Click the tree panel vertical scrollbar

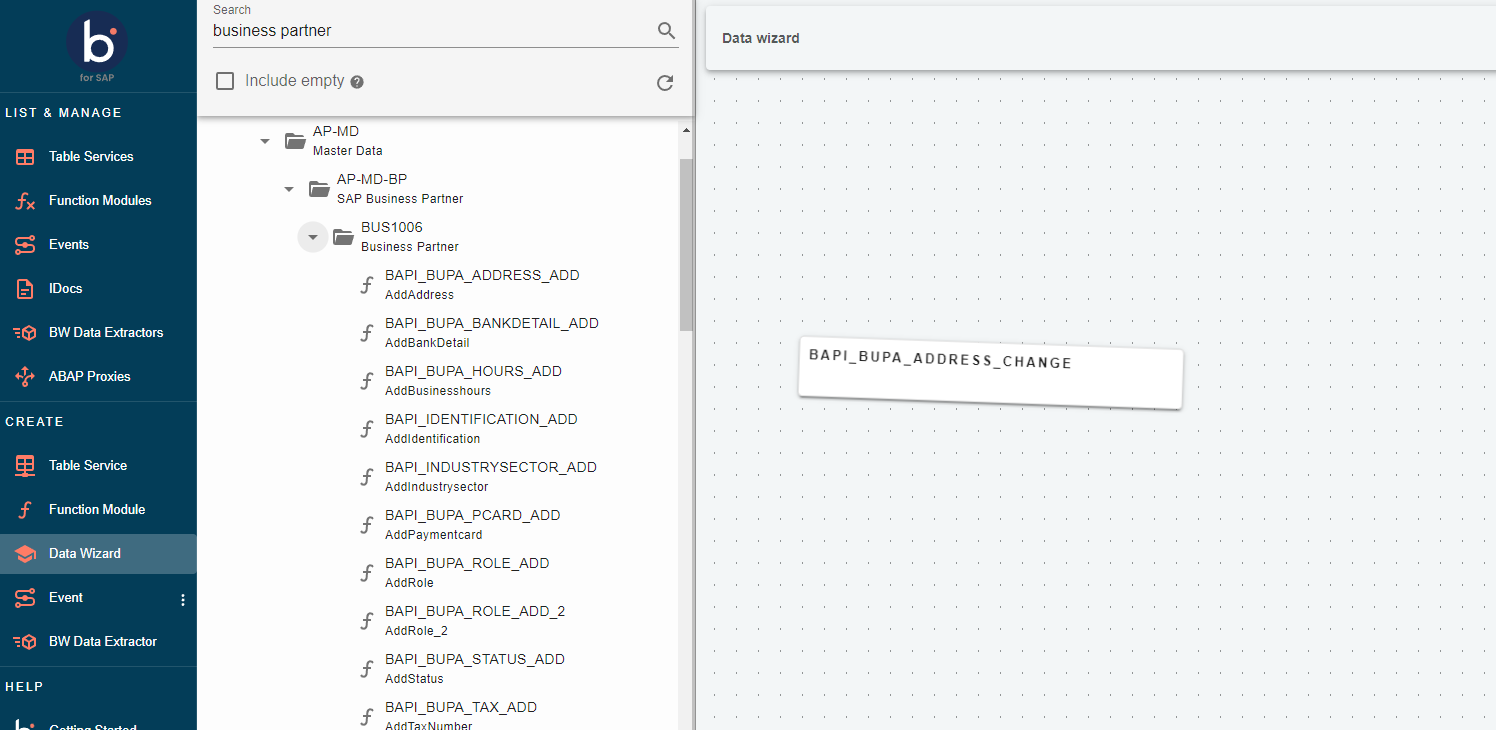point(685,245)
